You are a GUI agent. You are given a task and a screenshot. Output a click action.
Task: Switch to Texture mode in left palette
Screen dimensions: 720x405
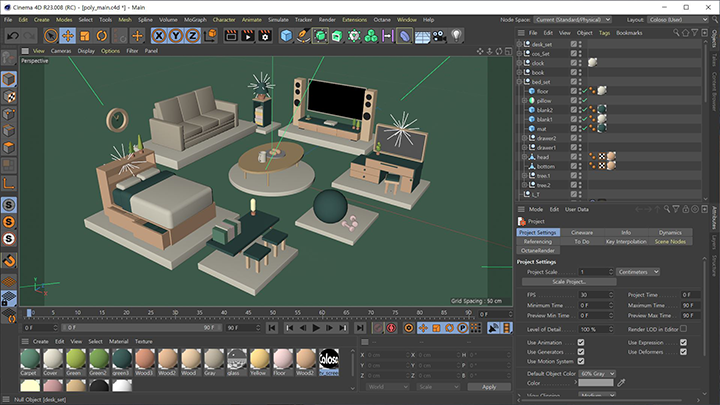[x=9, y=96]
